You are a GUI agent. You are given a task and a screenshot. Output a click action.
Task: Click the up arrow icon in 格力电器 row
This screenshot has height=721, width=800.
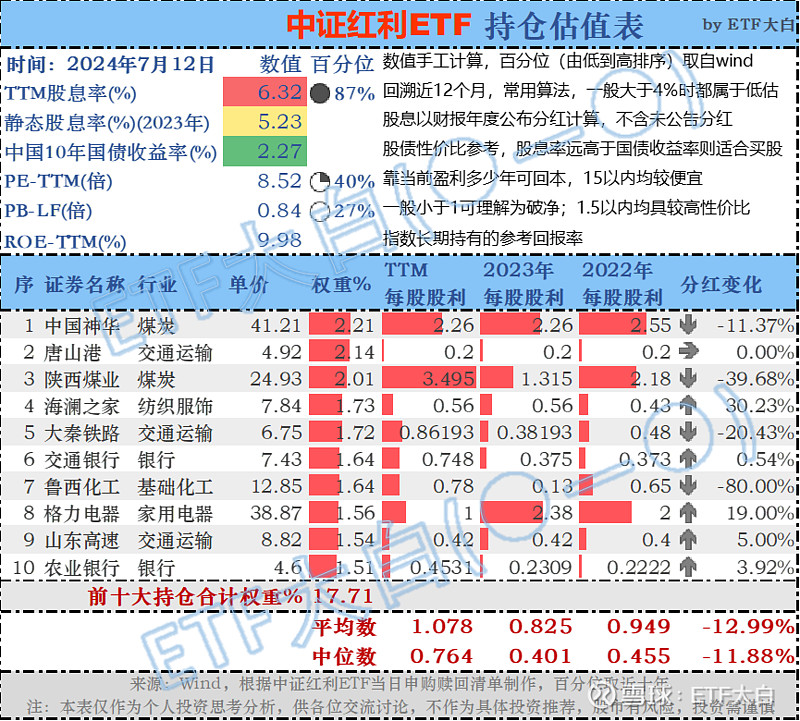pyautogui.click(x=688, y=512)
